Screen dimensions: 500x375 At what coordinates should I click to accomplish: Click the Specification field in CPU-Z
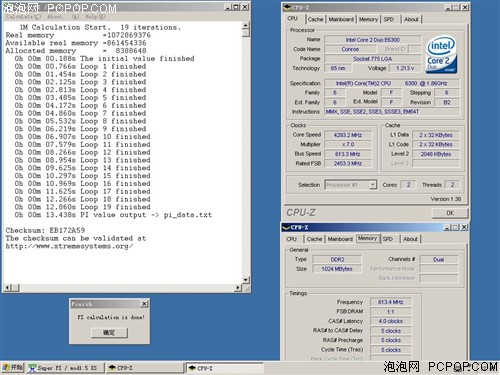click(392, 83)
